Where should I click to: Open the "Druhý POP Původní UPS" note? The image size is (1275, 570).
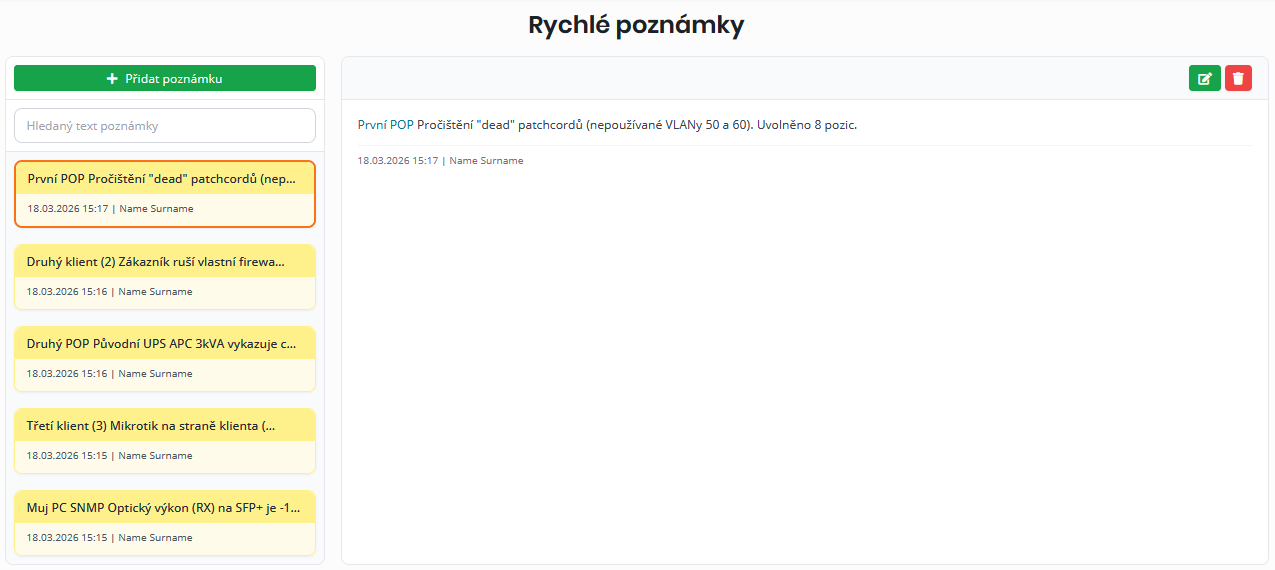point(165,344)
